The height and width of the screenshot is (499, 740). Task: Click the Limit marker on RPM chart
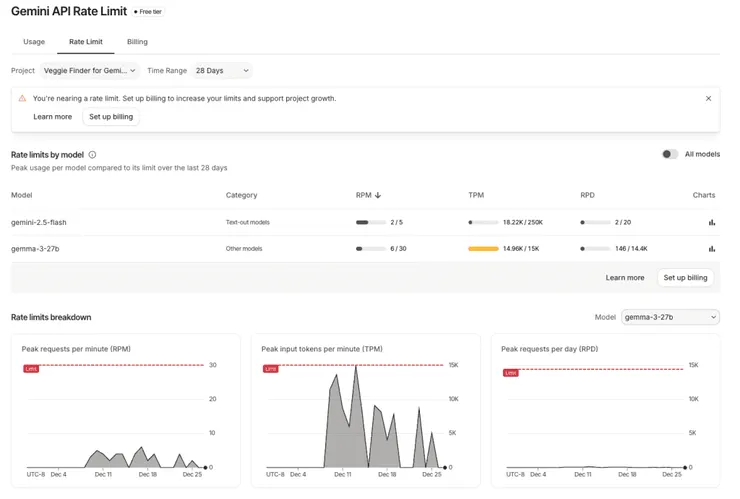click(x=31, y=369)
